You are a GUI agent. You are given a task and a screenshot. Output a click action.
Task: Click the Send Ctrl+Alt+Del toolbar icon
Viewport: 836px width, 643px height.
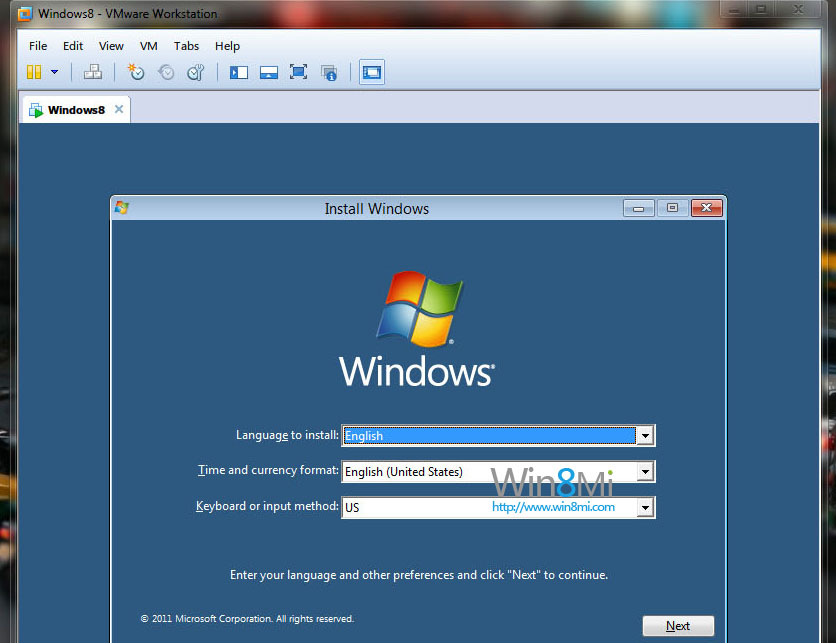coord(92,72)
